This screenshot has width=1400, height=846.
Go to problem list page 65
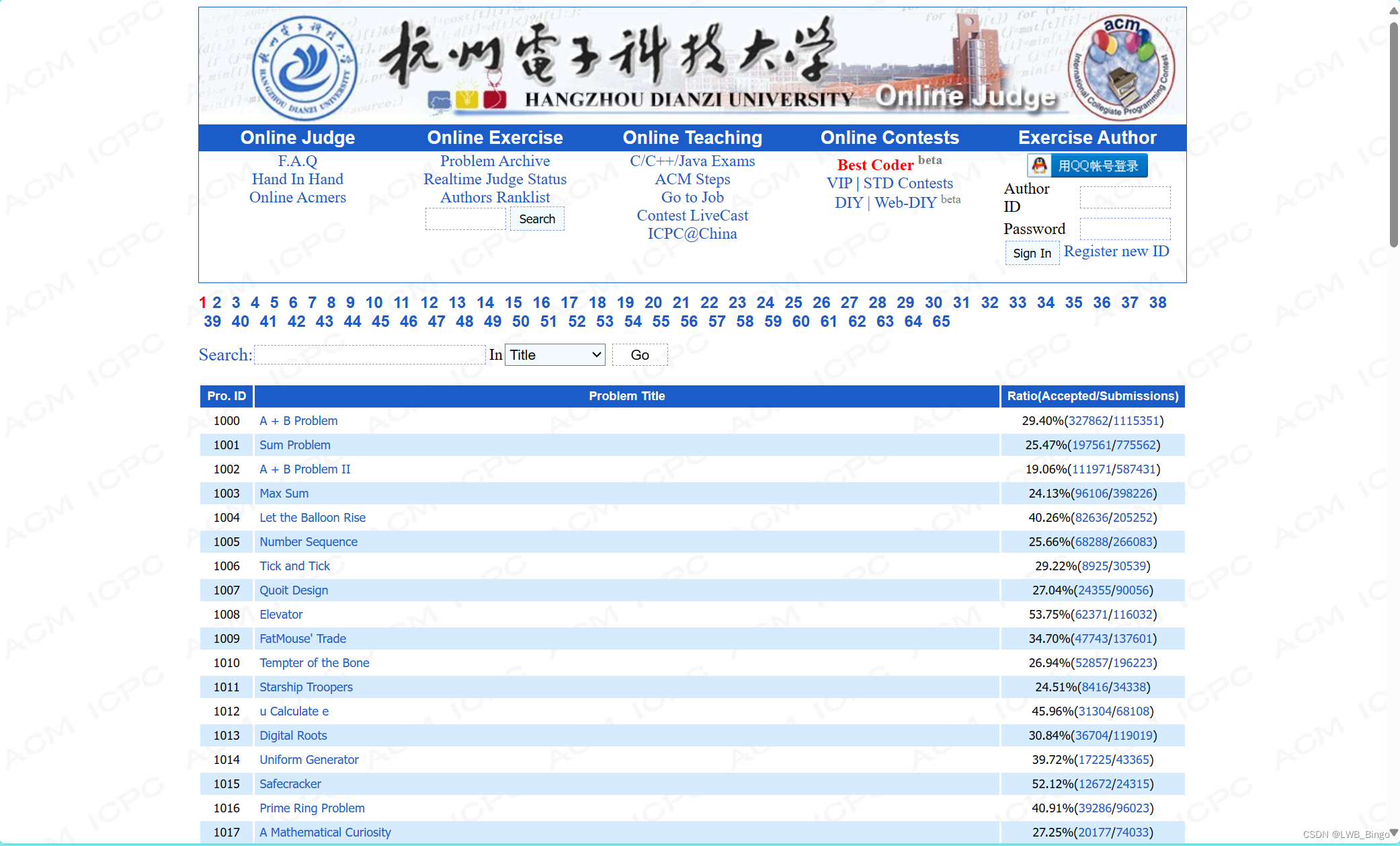point(941,321)
